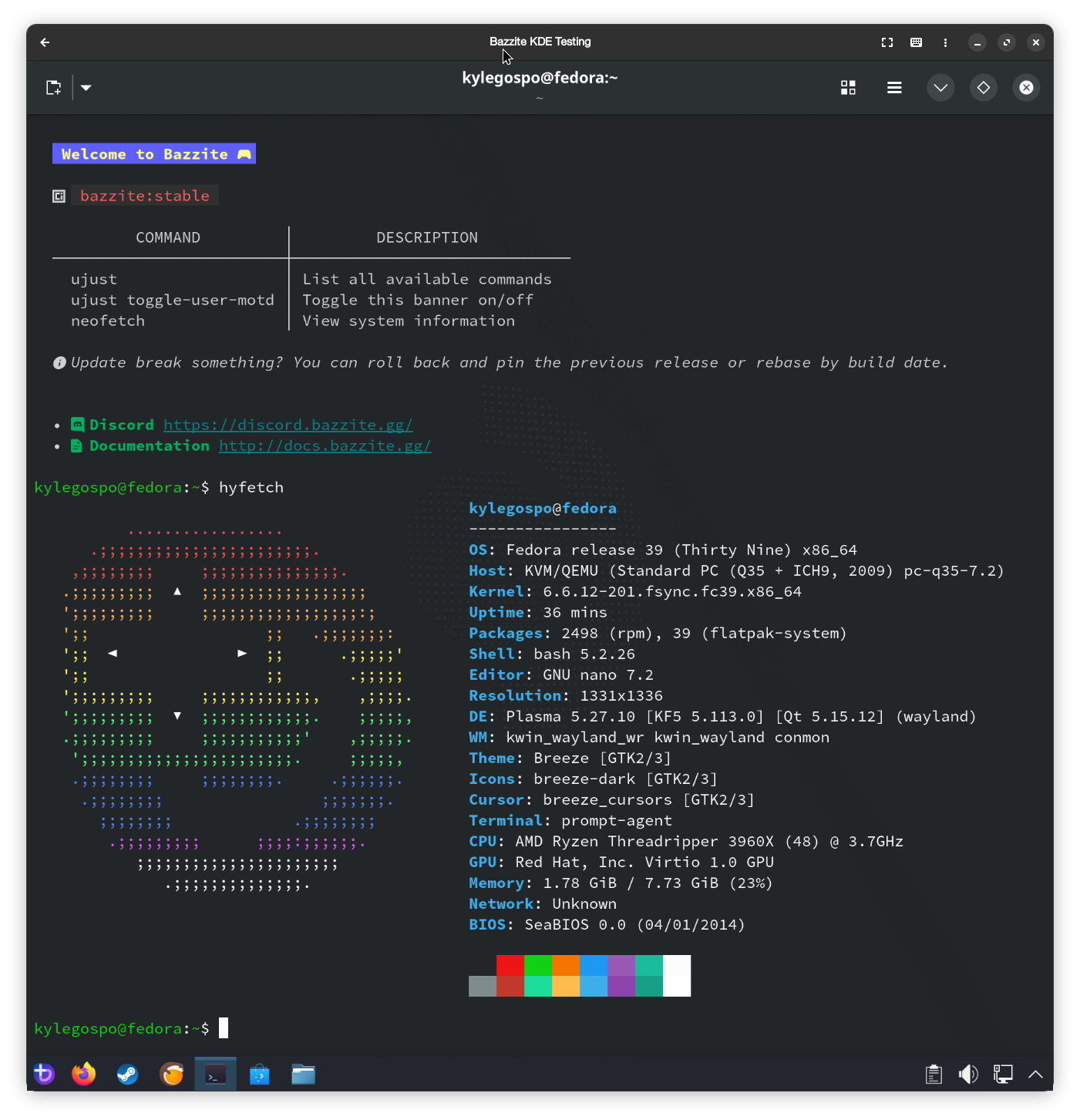This screenshot has width=1080, height=1120.
Task: Open the clipboard tray icon
Action: pos(934,1074)
